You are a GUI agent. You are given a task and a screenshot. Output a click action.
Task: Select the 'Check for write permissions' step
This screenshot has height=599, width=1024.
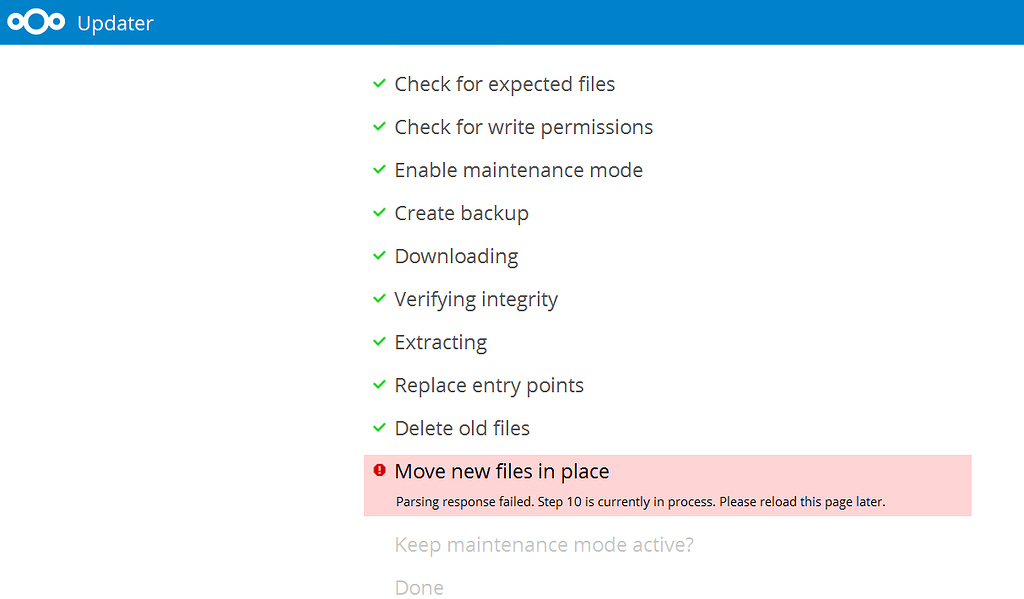[x=523, y=127]
